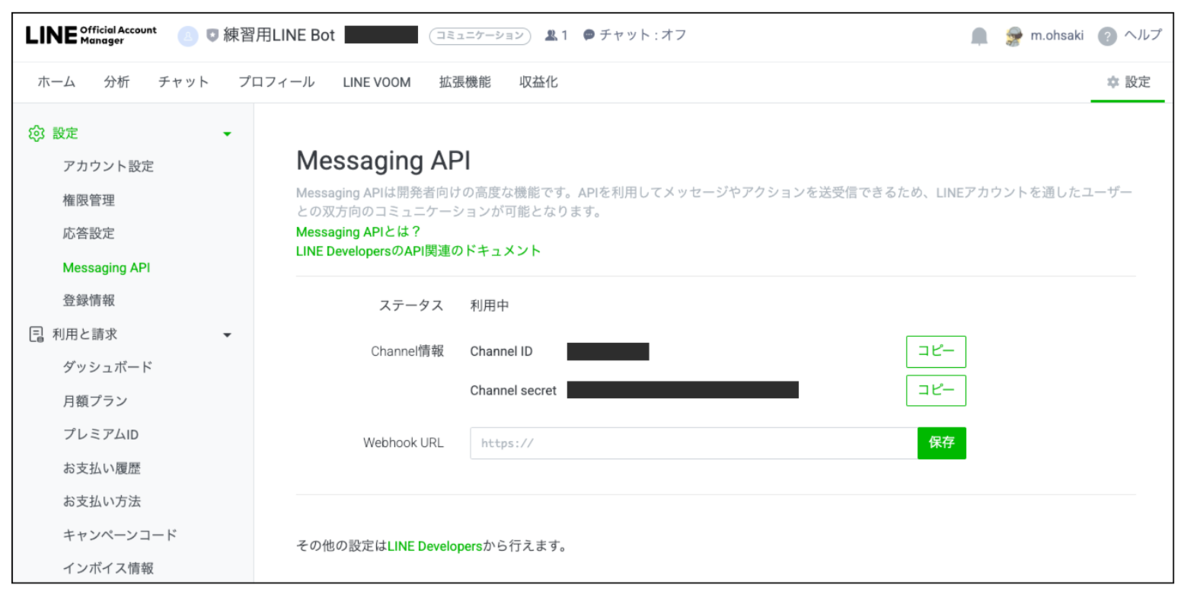Select Messaging API in the sidebar
The height and width of the screenshot is (601, 1200).
pyautogui.click(x=106, y=267)
